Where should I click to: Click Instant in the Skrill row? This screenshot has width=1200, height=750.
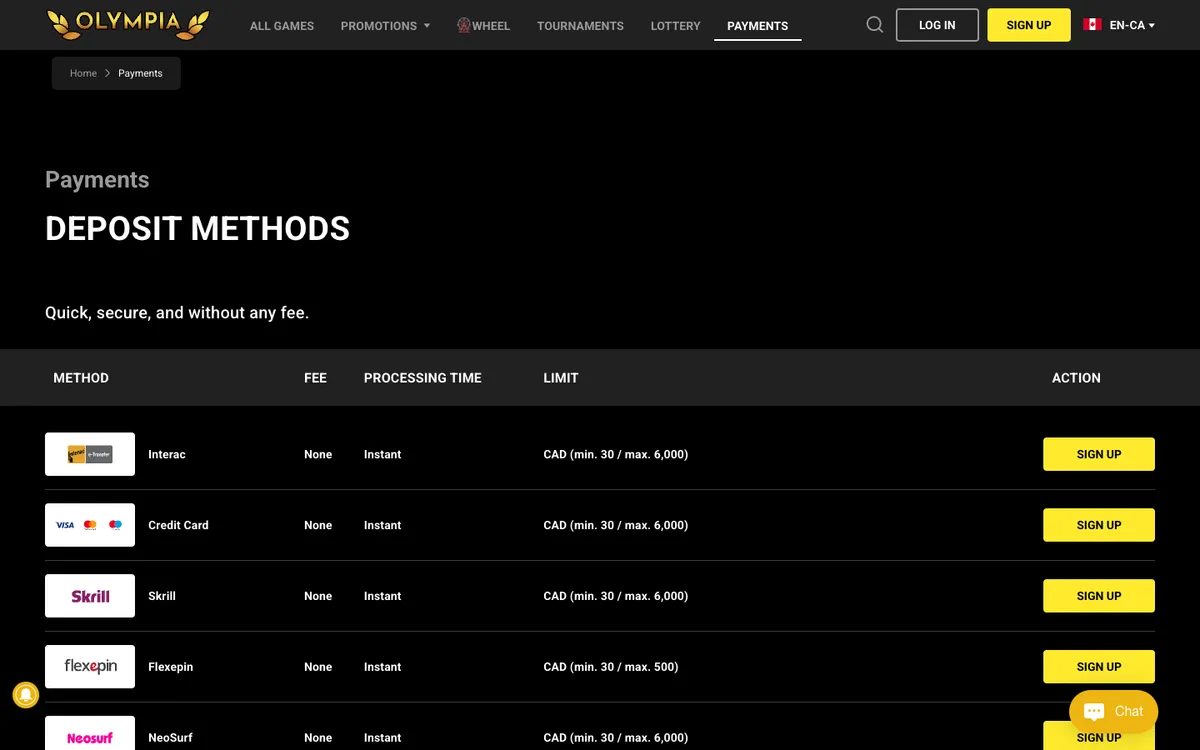[x=382, y=596]
